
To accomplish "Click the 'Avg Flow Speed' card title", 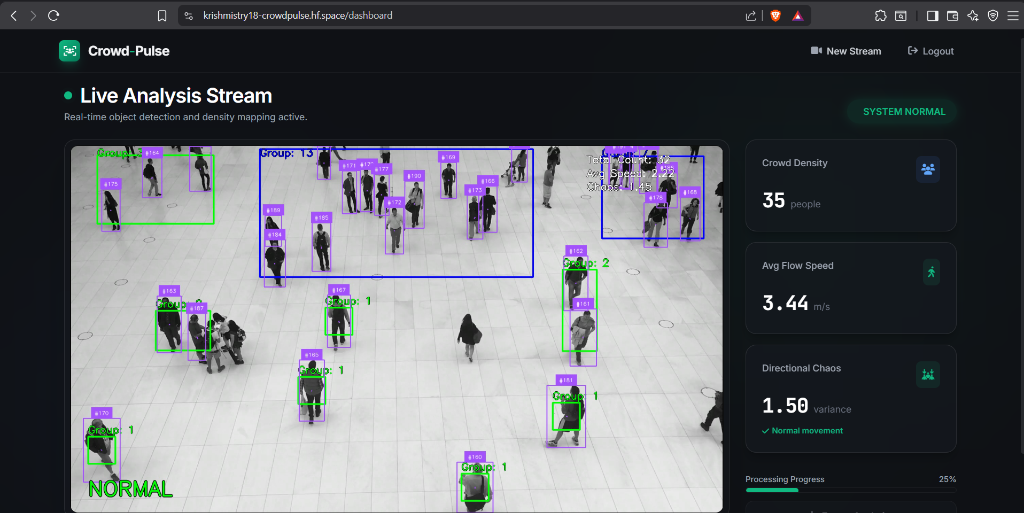I will point(797,266).
